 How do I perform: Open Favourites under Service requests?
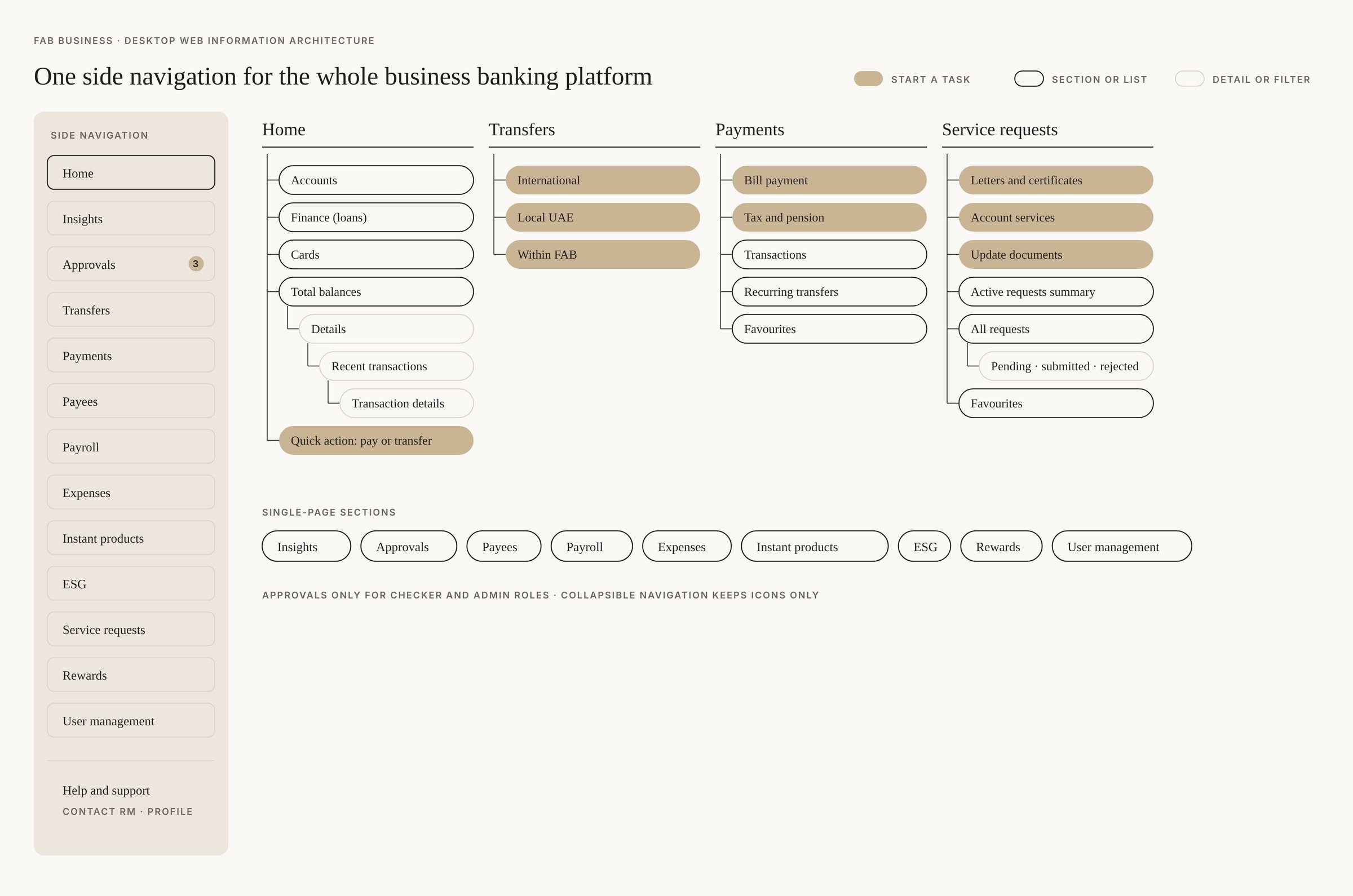(1056, 403)
